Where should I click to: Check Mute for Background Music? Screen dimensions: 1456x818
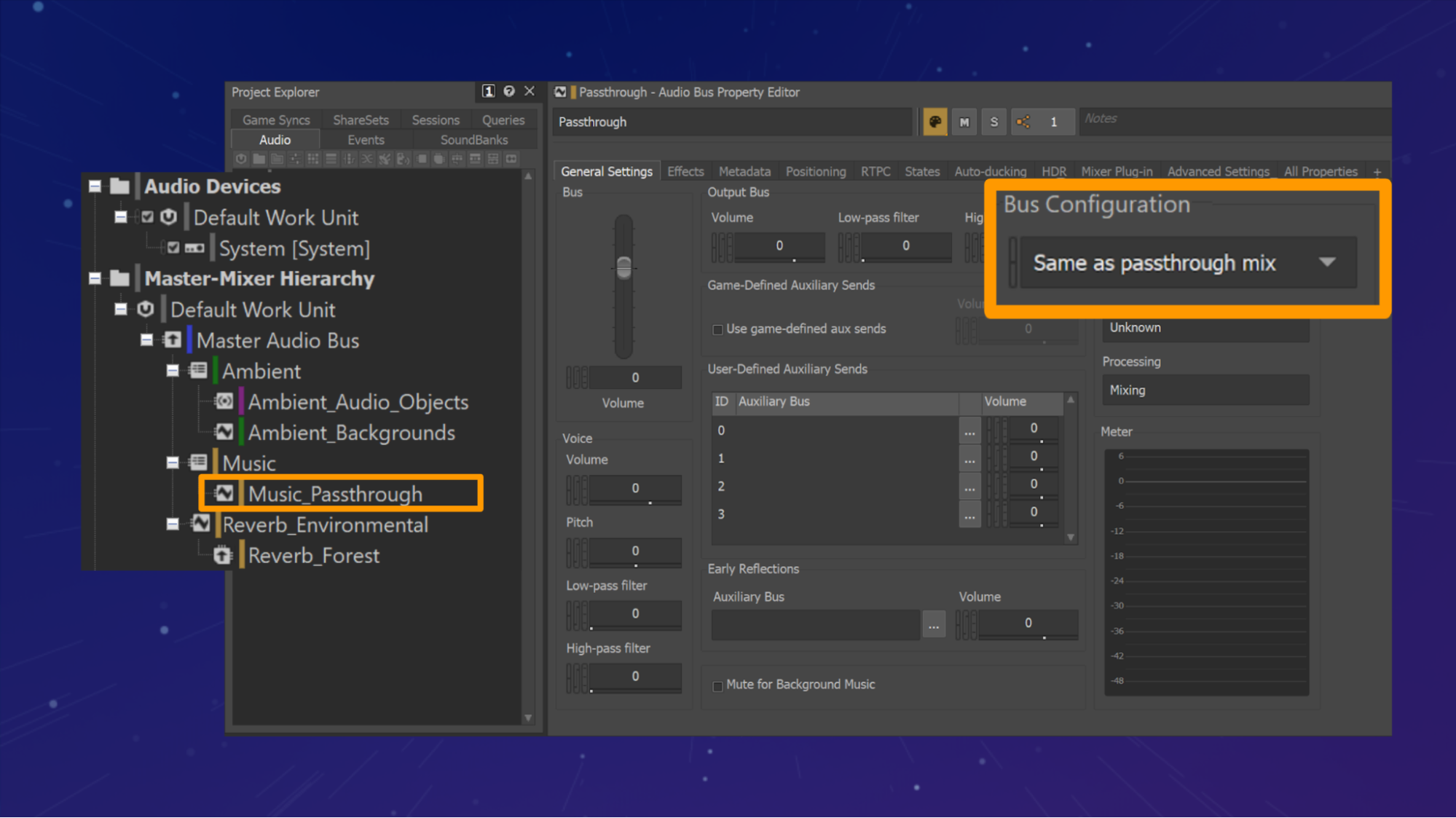tap(718, 685)
